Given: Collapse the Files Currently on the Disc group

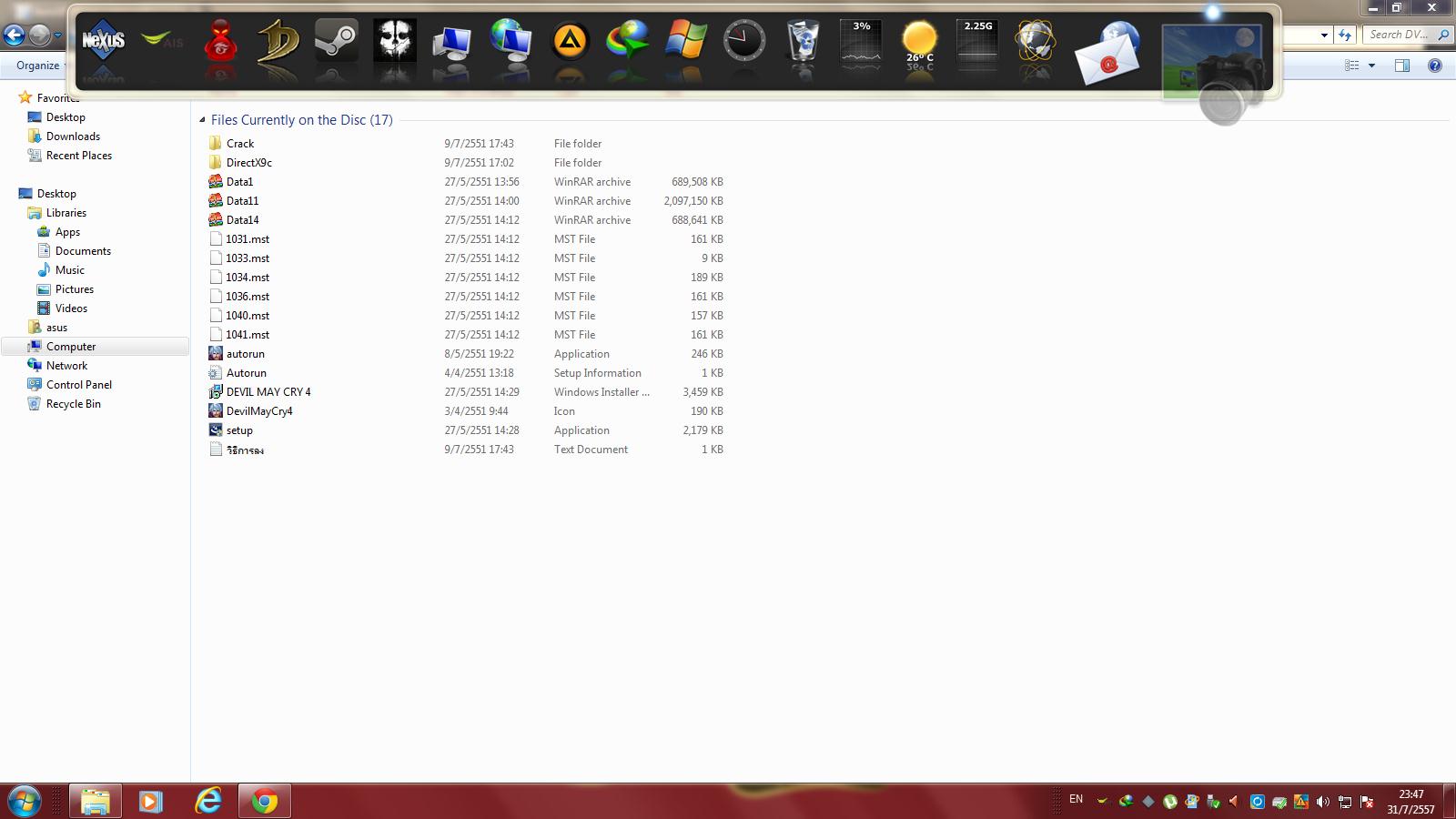Looking at the screenshot, I should click(202, 120).
